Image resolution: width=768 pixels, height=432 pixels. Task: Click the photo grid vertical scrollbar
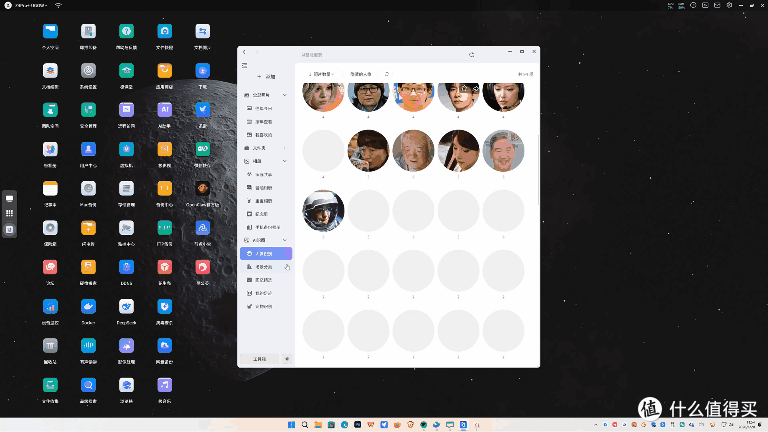538,169
